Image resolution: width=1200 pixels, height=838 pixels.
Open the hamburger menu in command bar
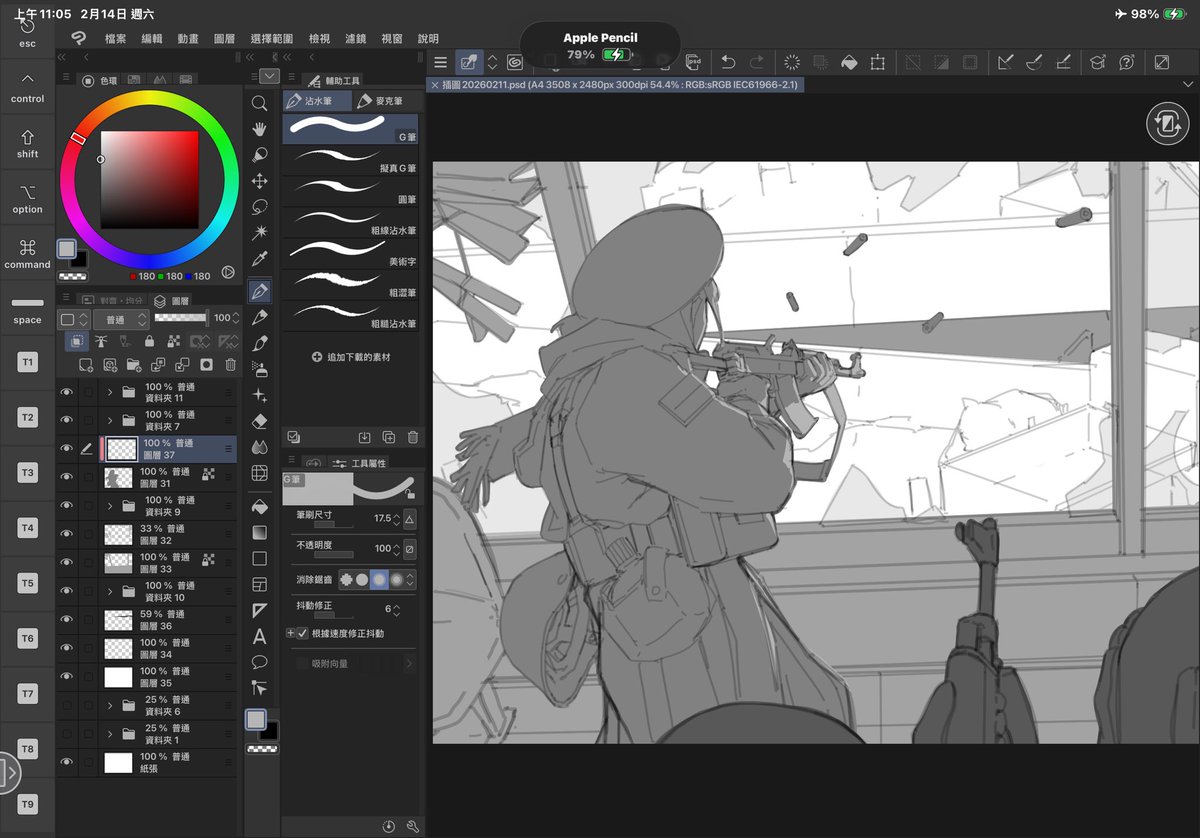(440, 62)
